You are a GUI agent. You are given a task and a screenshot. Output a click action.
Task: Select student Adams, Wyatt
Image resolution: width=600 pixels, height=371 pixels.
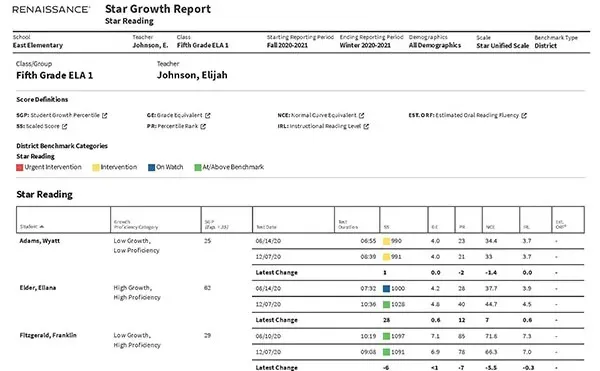[40, 241]
